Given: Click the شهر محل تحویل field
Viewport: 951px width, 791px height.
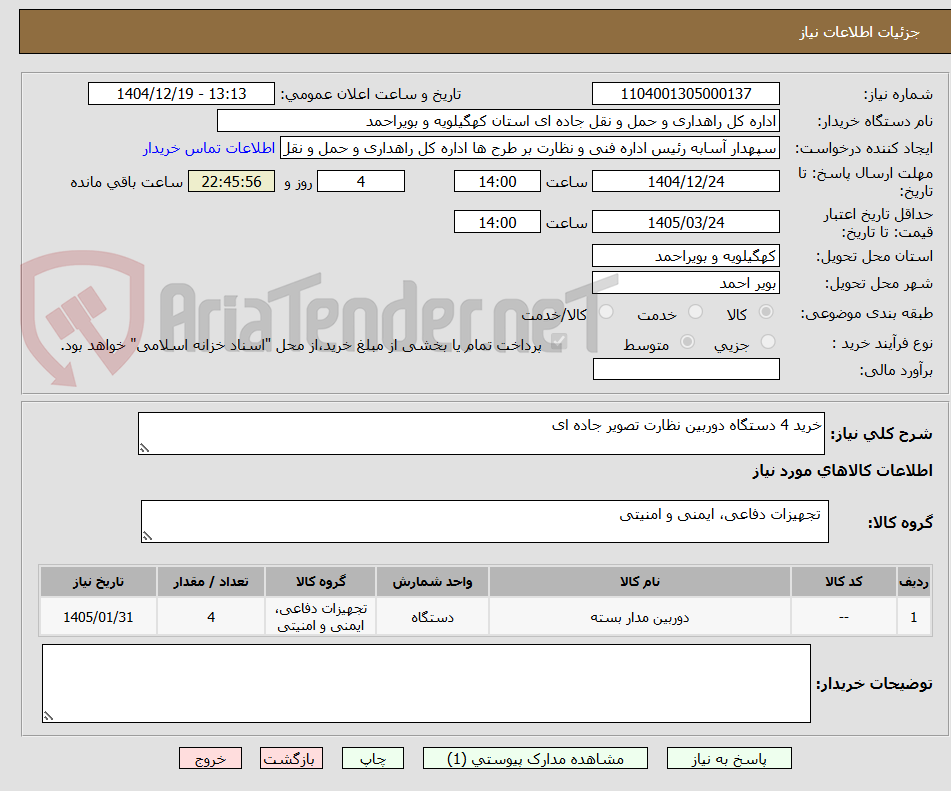Looking at the screenshot, I should 686,283.
